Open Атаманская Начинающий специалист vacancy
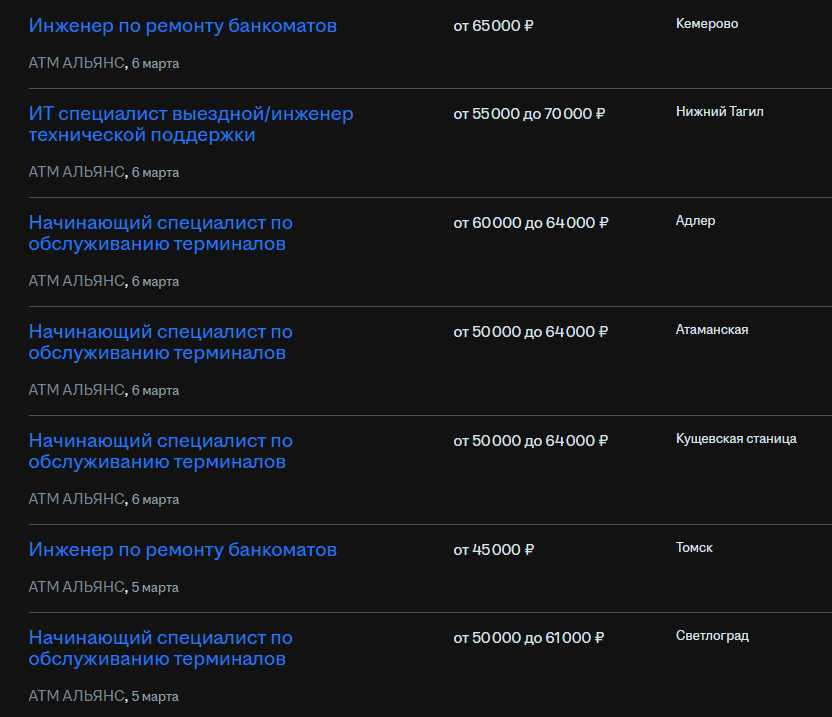Viewport: 832px width, 717px height. pos(160,342)
